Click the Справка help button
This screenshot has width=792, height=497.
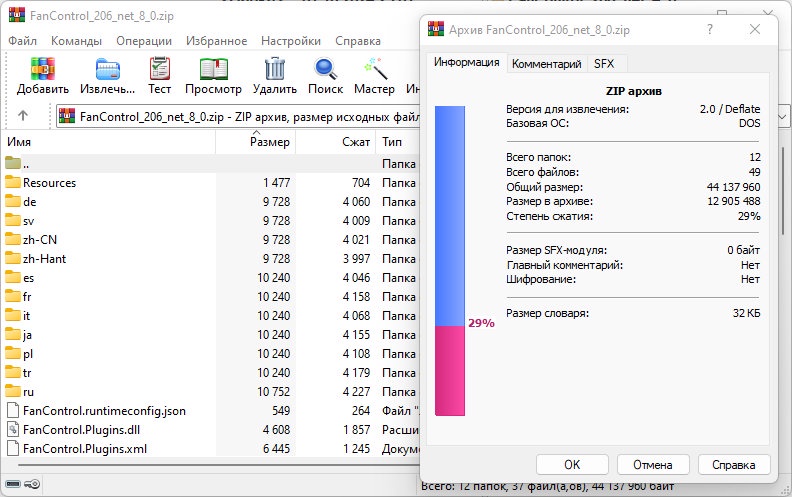[x=733, y=465]
